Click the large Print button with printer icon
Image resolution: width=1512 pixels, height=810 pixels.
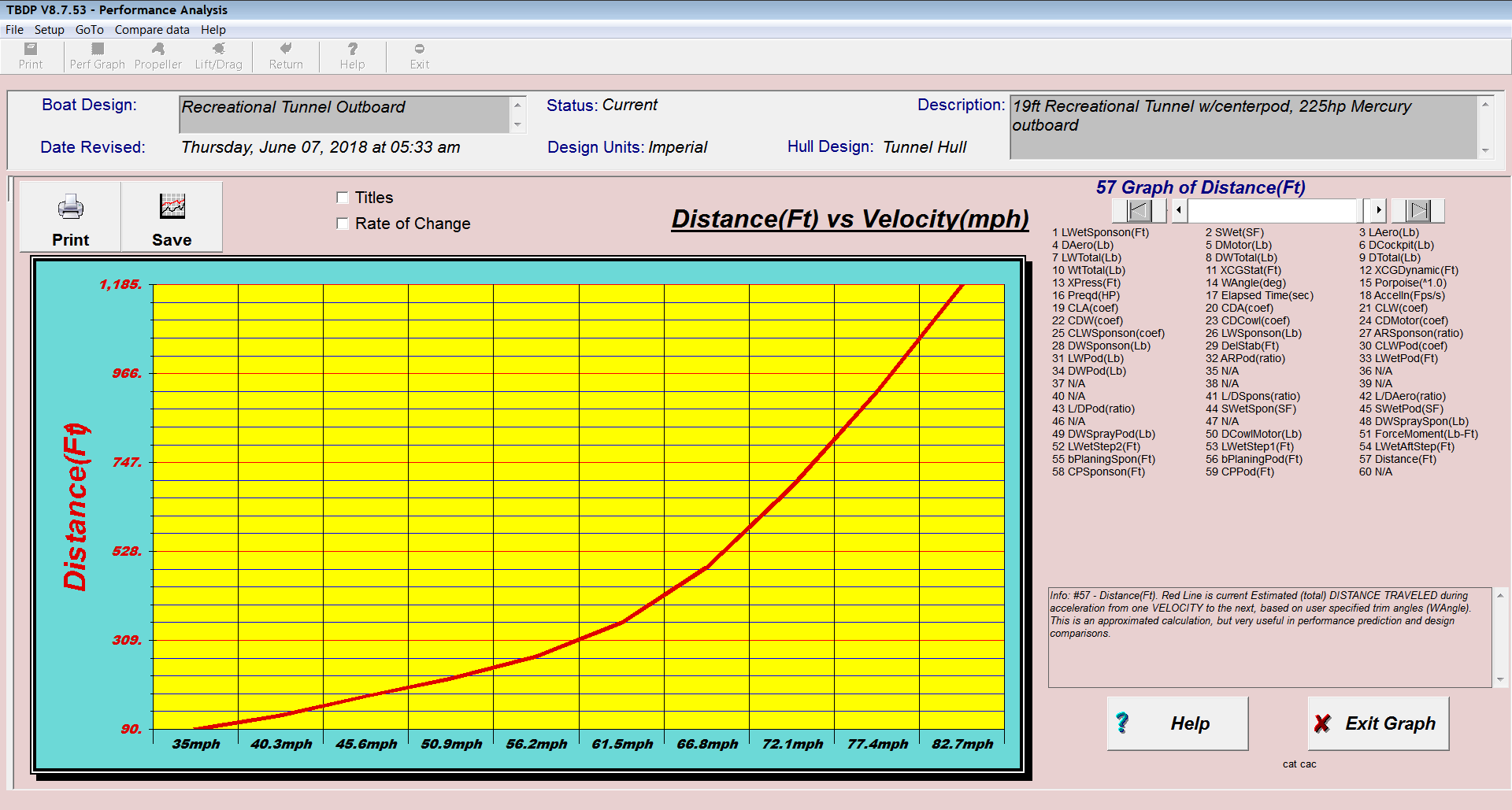coord(70,217)
